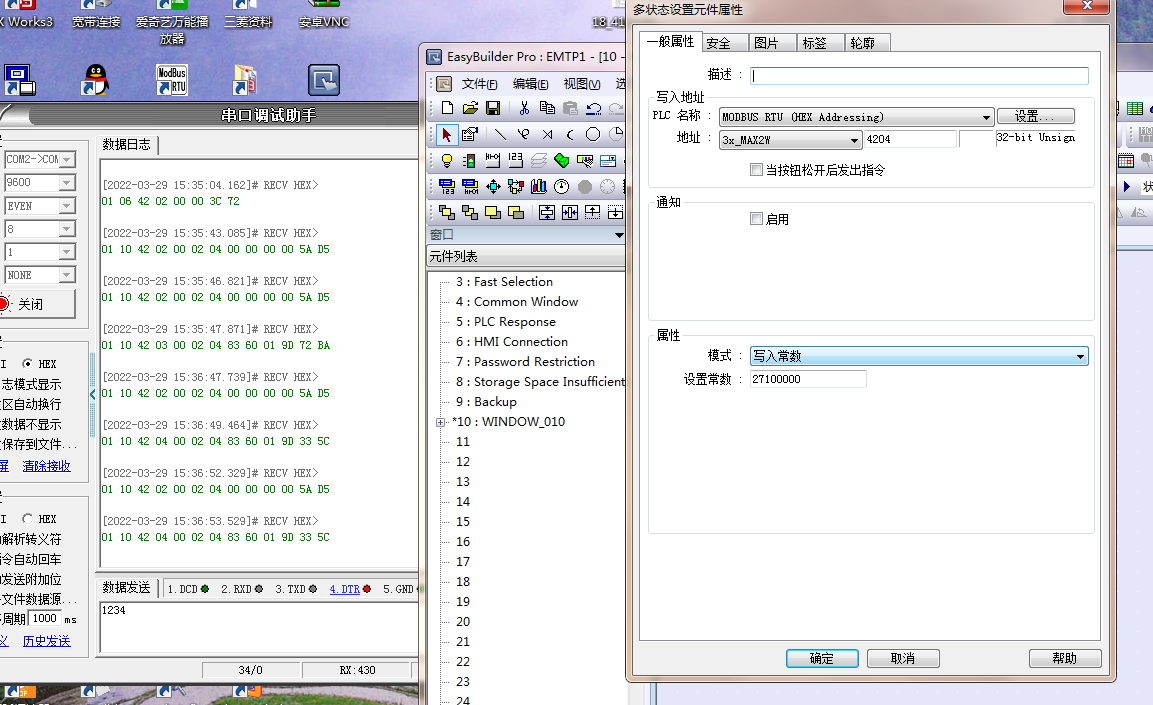Screen dimensions: 1153x705
Task: Enable the 当按钮松开后发出指令 checkbox
Action: [756, 170]
